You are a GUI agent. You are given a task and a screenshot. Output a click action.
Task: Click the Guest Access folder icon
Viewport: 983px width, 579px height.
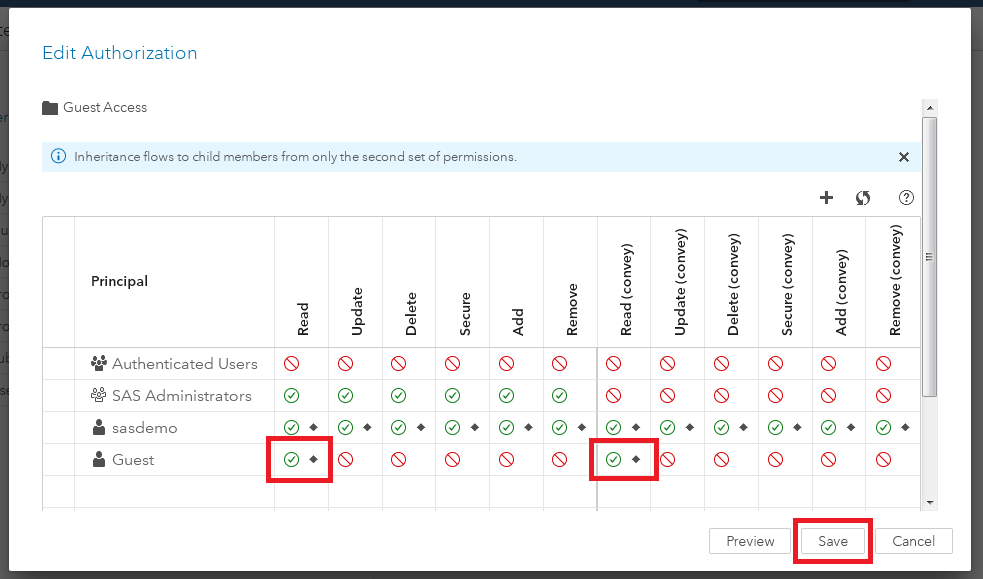point(50,108)
